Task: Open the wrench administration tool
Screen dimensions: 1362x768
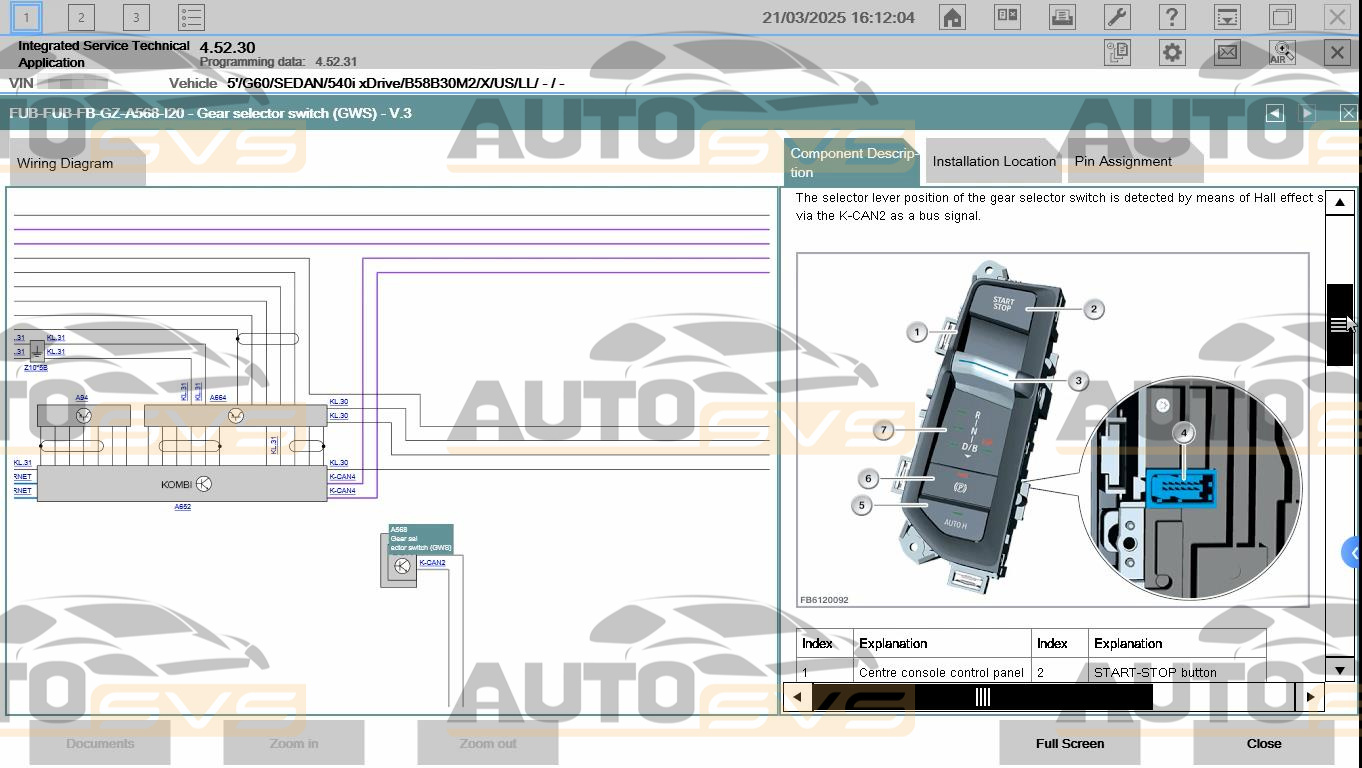Action: click(x=1117, y=17)
